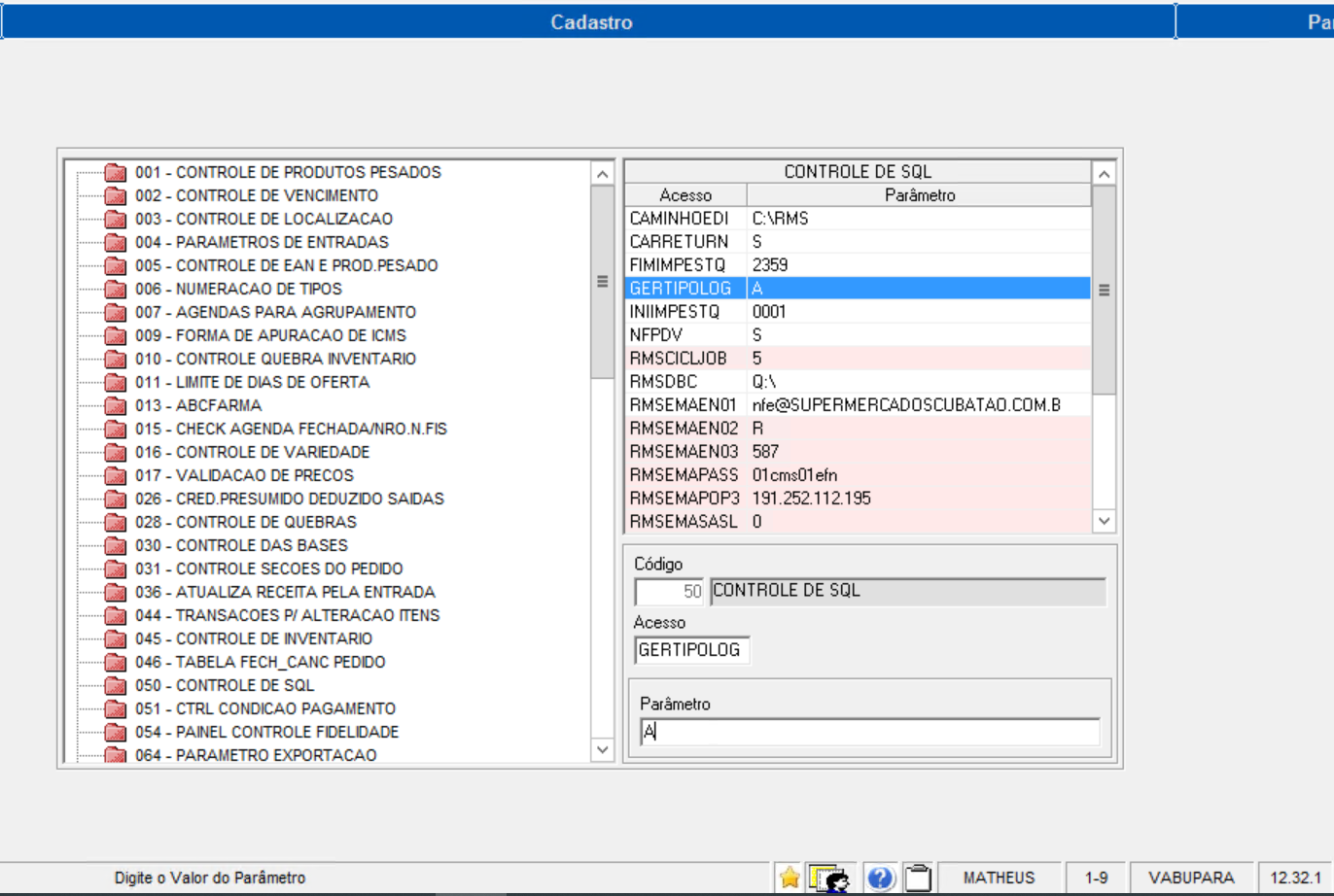Select tree item 016 - CONTROLE DE VARIEDADE

click(252, 452)
